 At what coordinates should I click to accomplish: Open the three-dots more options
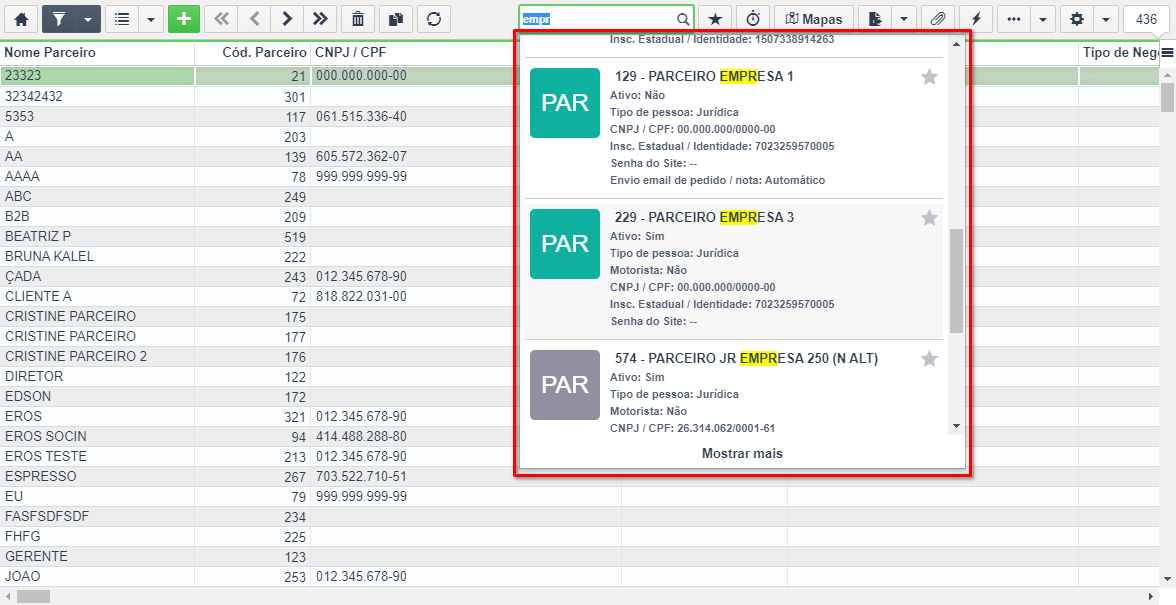1014,19
